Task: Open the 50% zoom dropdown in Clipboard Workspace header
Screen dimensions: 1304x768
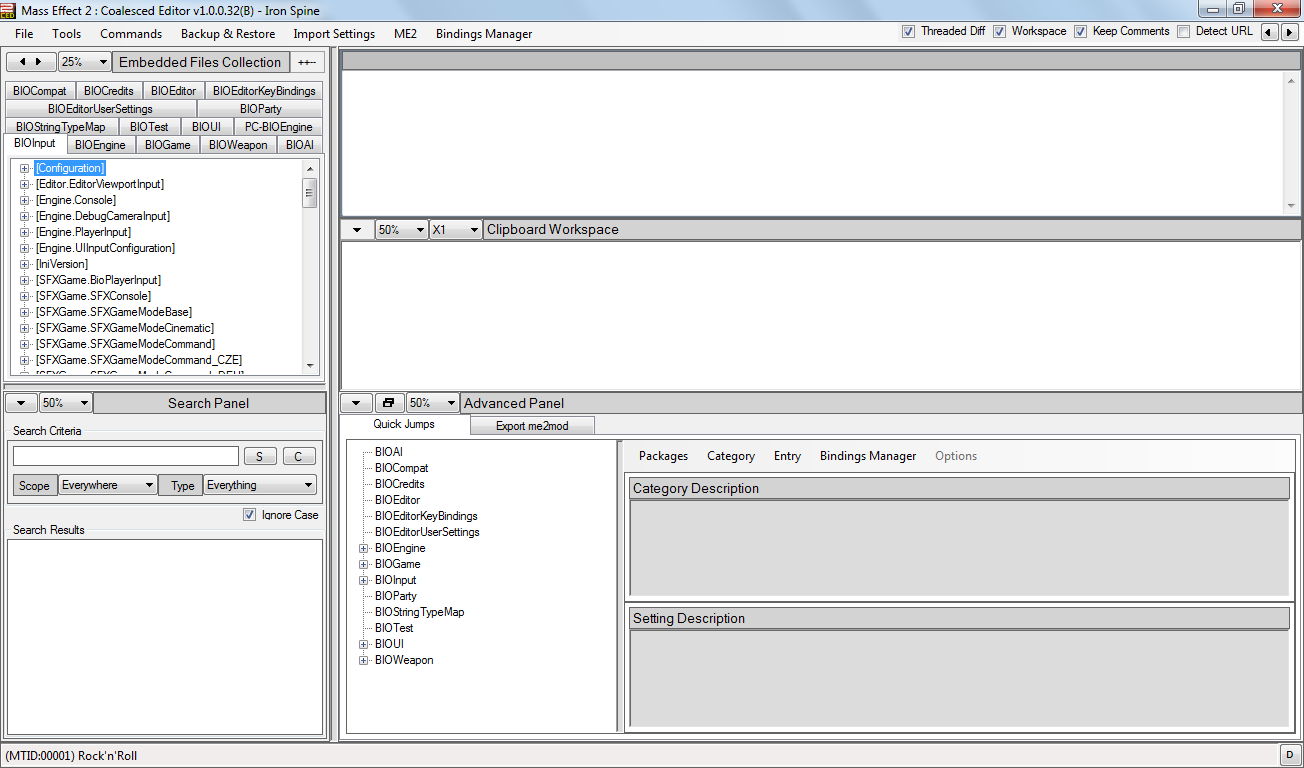Action: [402, 230]
